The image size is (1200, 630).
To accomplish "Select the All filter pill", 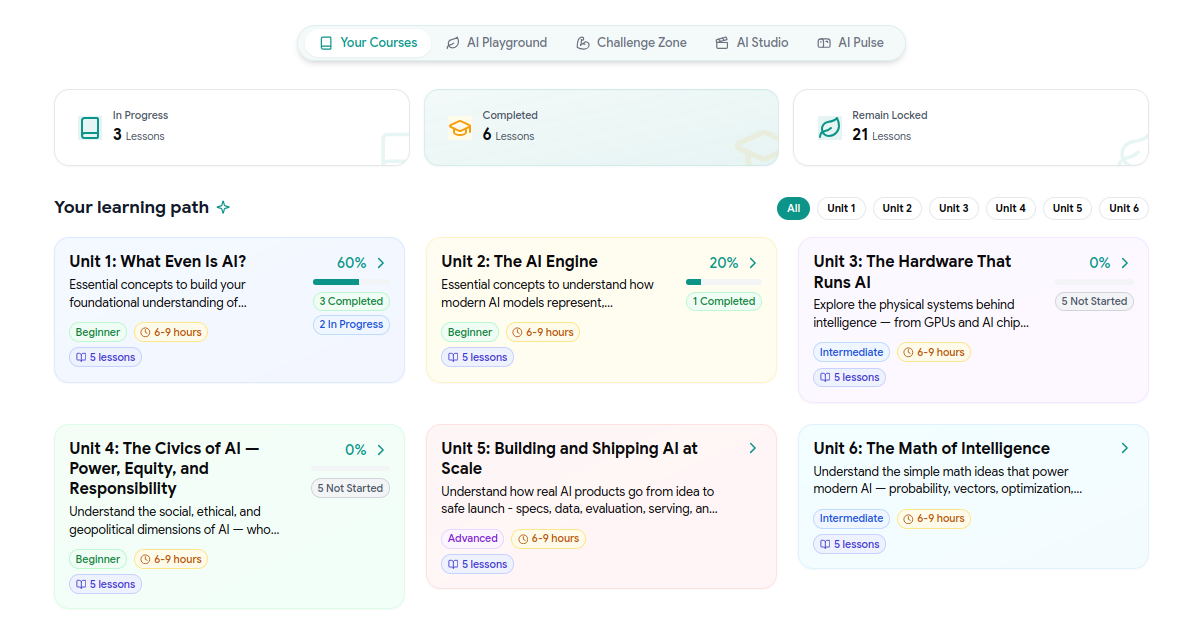I will [793, 208].
